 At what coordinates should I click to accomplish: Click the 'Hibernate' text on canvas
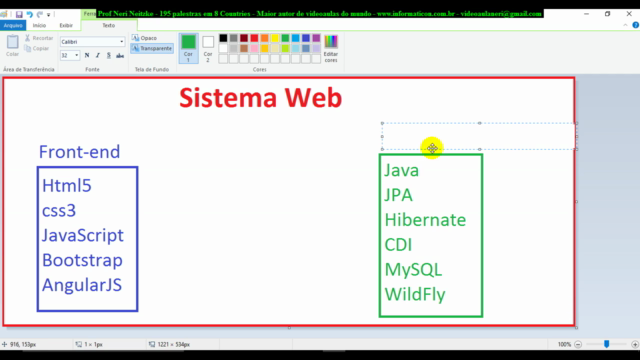(425, 220)
